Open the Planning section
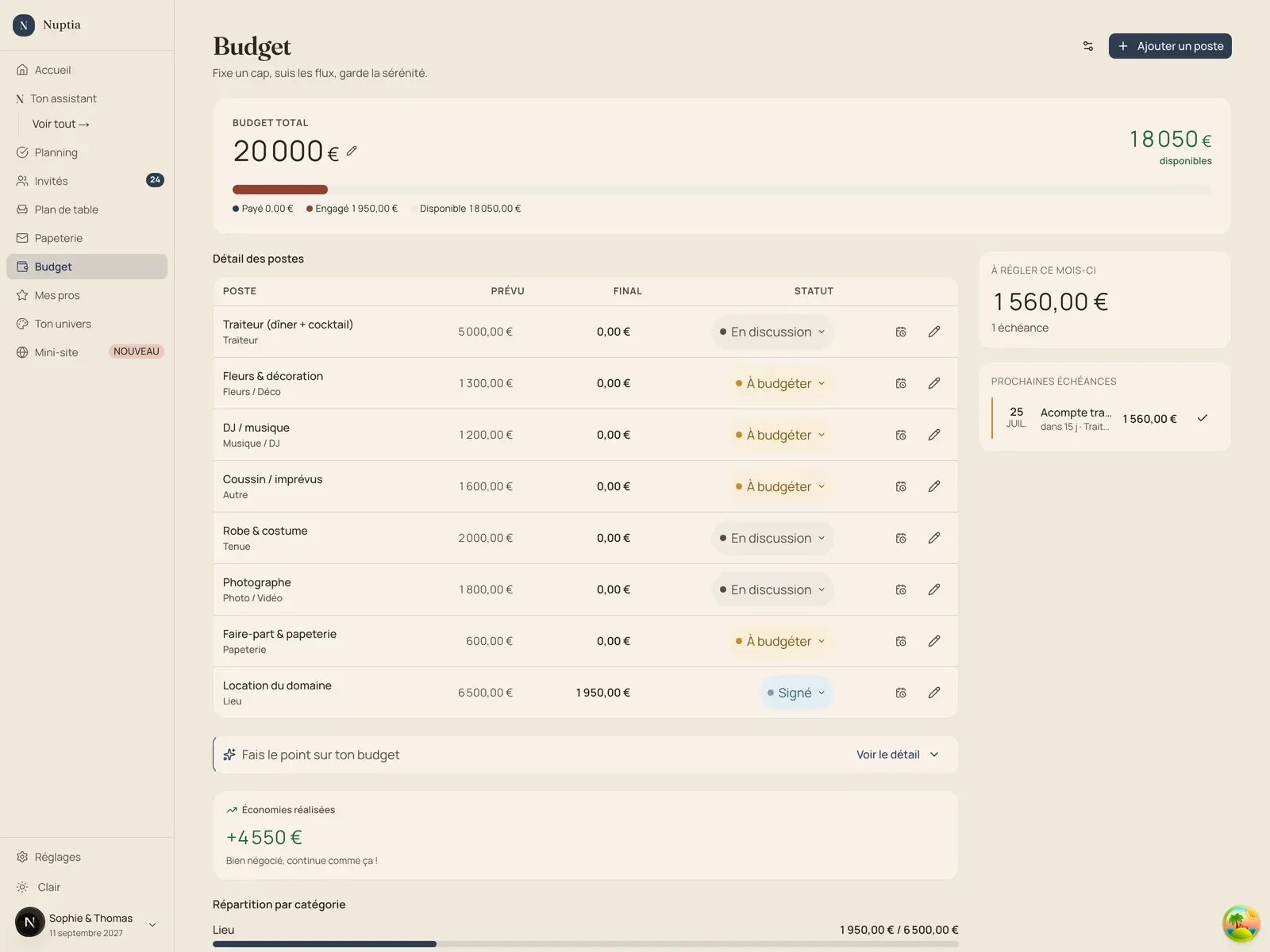Viewport: 1270px width, 952px height. point(87,152)
